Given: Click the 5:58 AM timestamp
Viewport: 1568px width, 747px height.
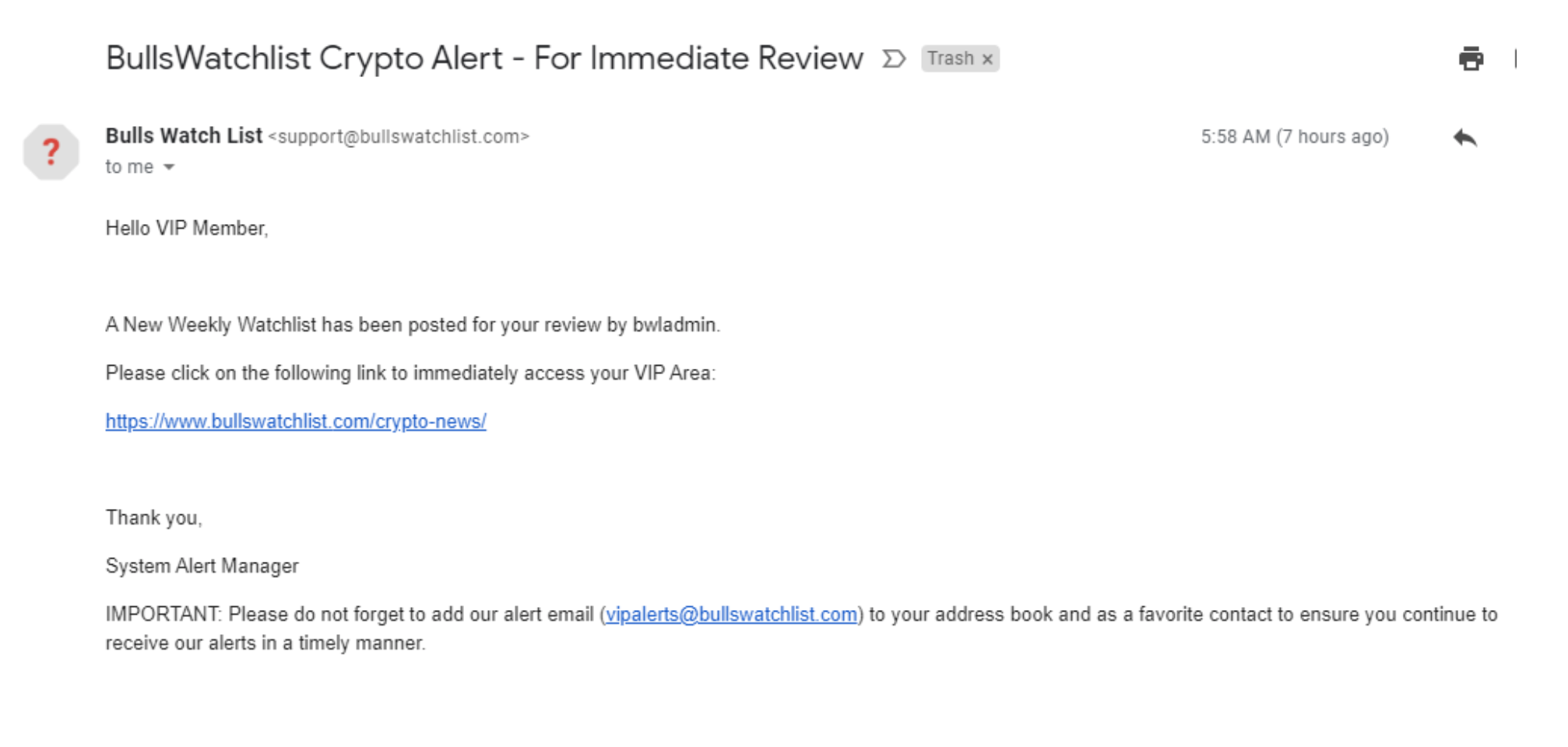Looking at the screenshot, I should (x=1295, y=137).
